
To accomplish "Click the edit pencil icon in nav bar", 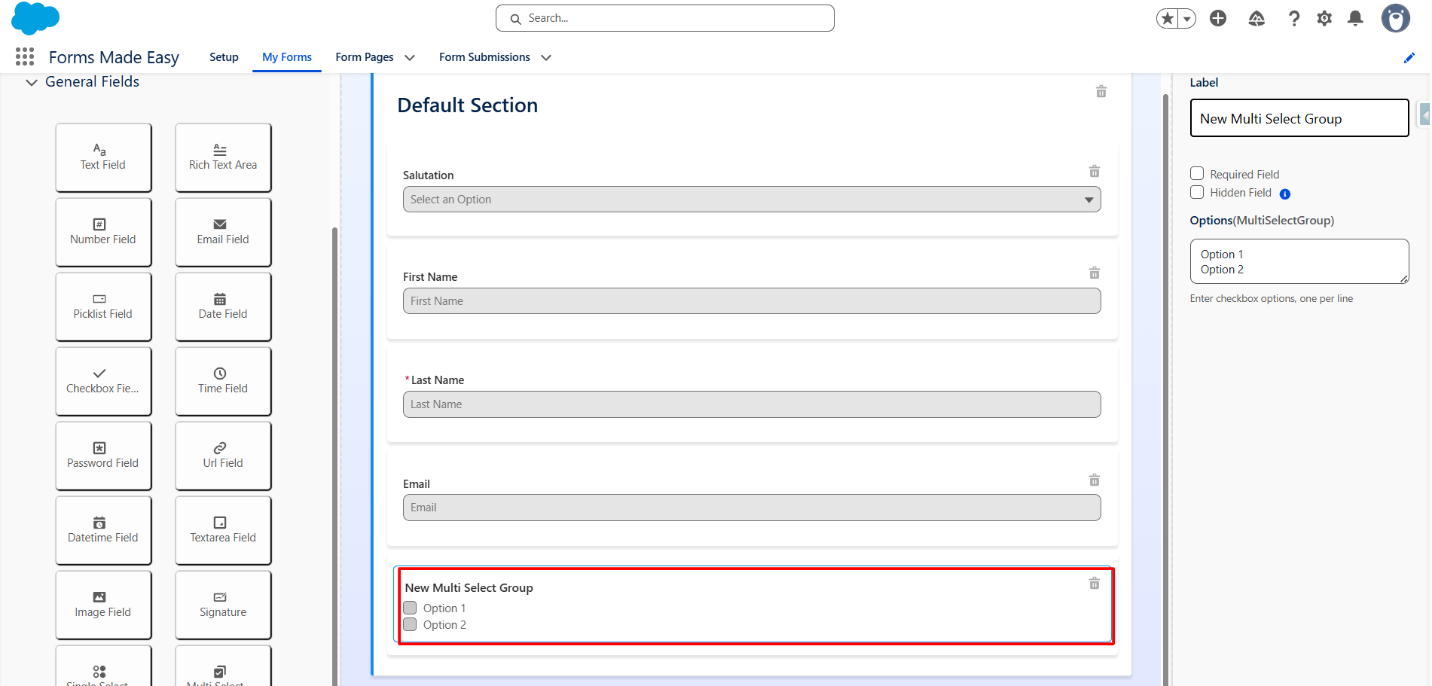I will click(x=1409, y=58).
